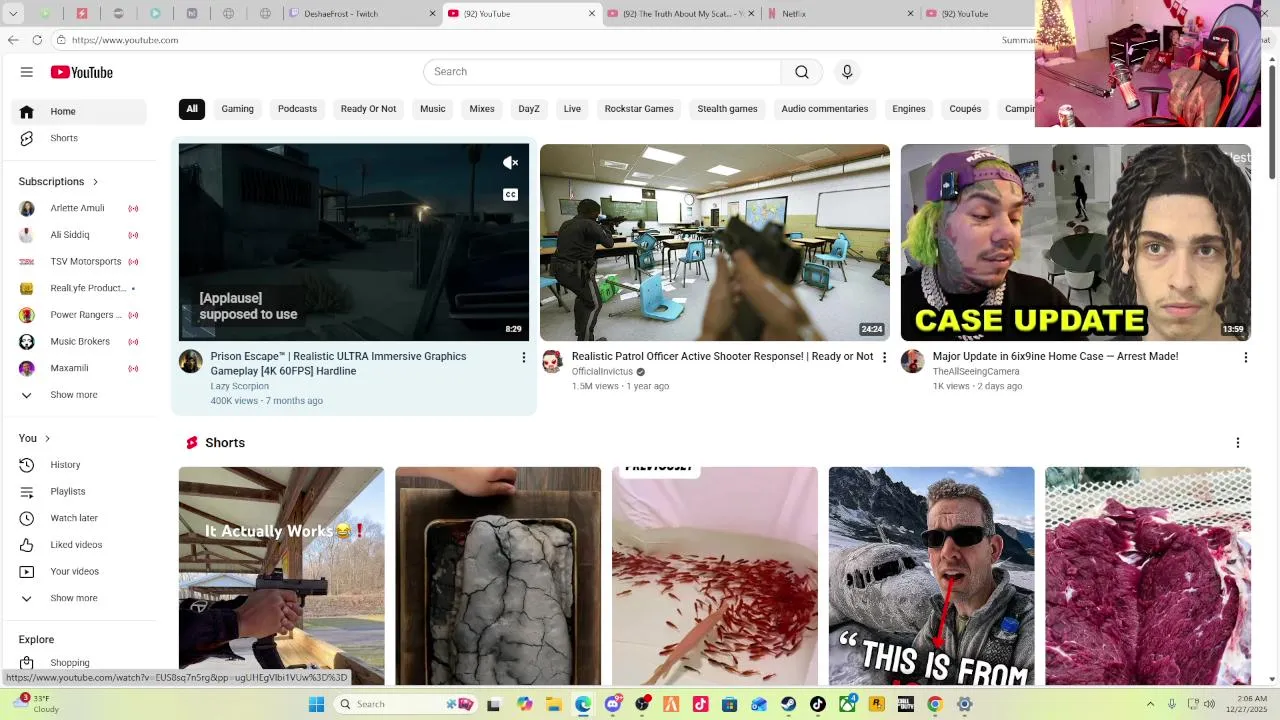This screenshot has height=720, width=1280.
Task: Select the Podcasts filter chip
Action: pos(297,109)
